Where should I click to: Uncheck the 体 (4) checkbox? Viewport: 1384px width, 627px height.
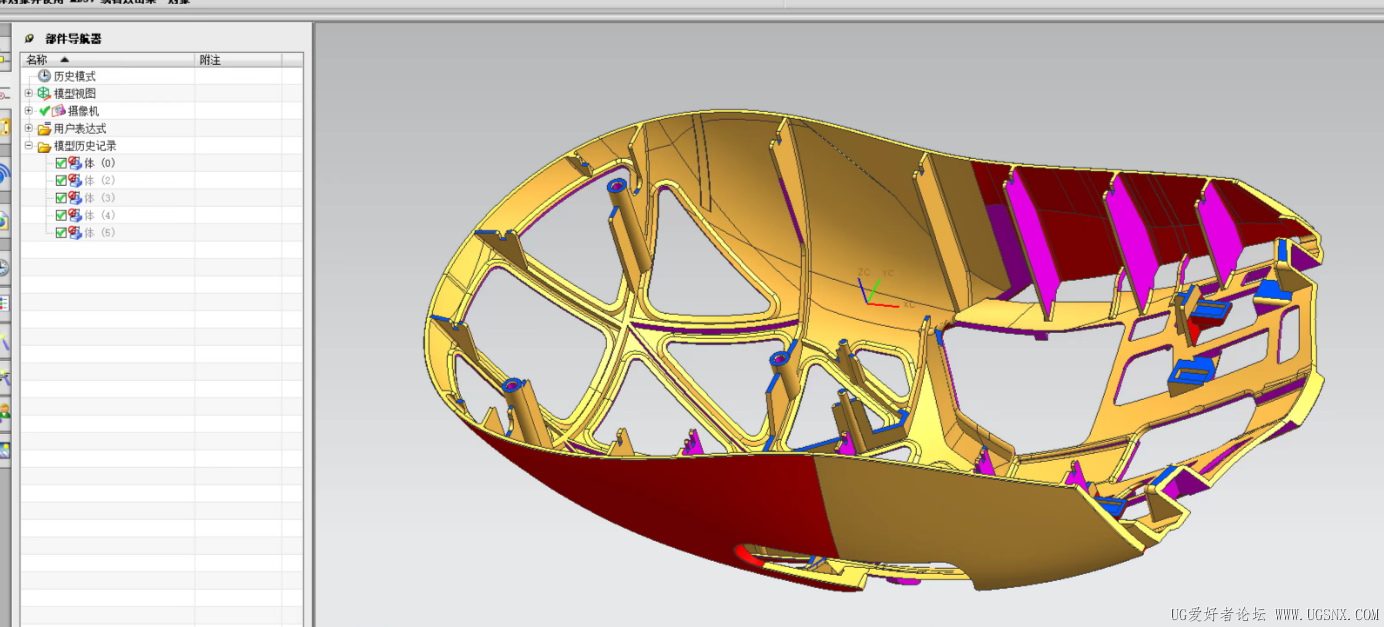coord(61,215)
